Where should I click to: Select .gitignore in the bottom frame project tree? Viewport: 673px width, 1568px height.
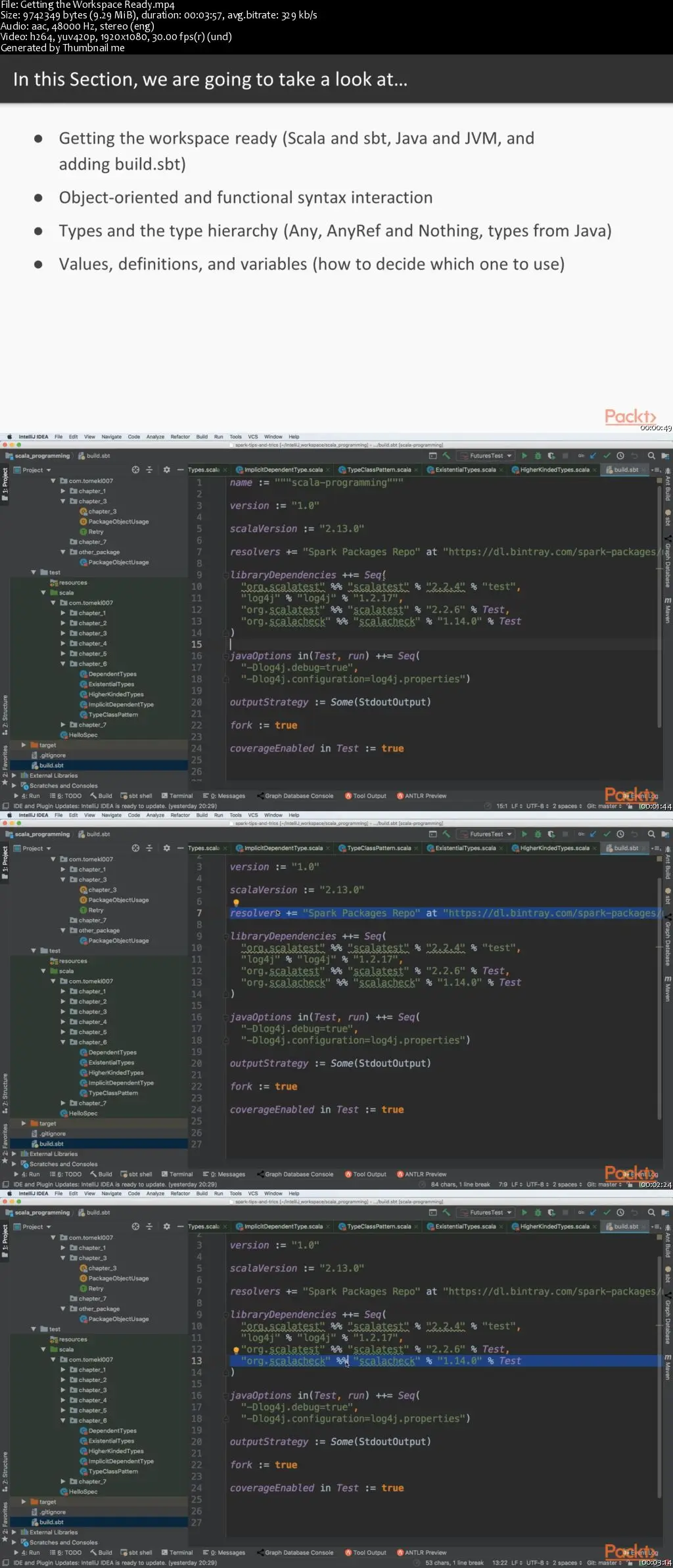[x=49, y=1512]
